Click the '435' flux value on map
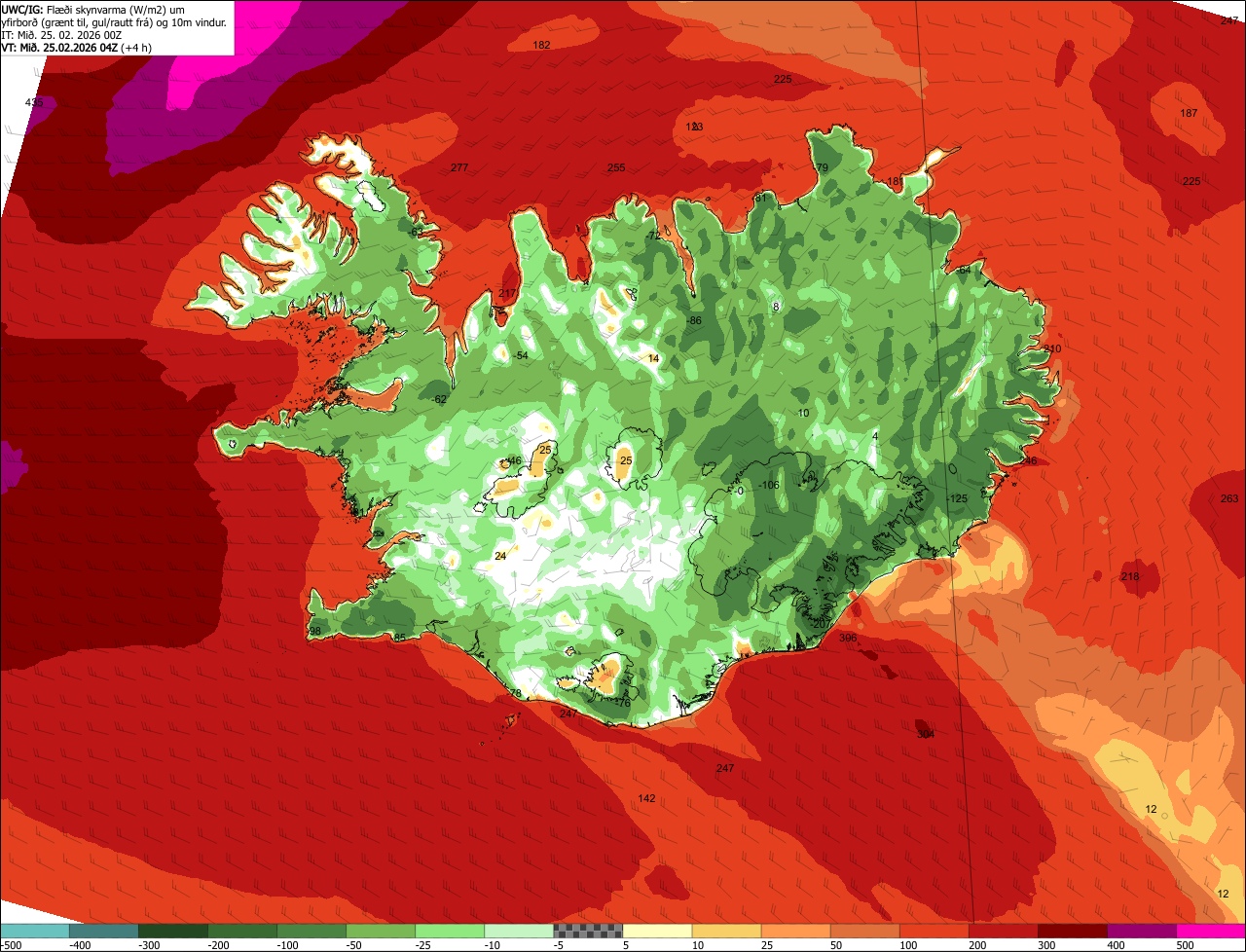Screen dimensions: 1246x952 [x=34, y=102]
